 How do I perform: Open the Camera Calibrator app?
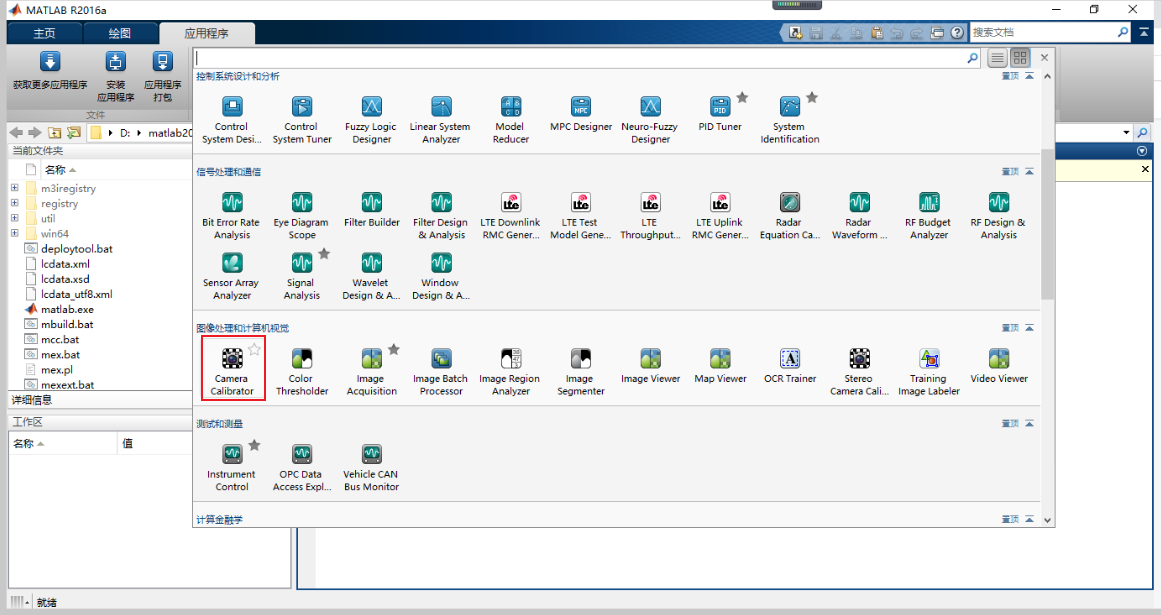pyautogui.click(x=232, y=369)
